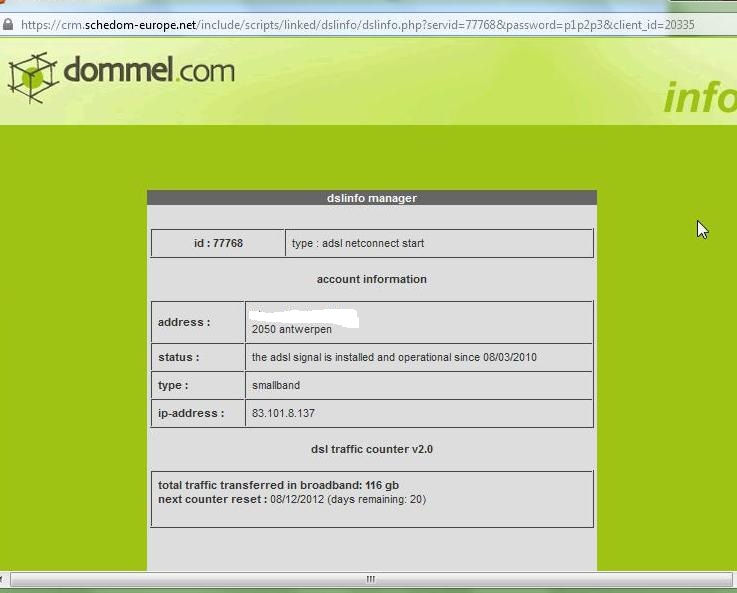
Task: Click the padlock icon in address bar
Action: click(8, 24)
